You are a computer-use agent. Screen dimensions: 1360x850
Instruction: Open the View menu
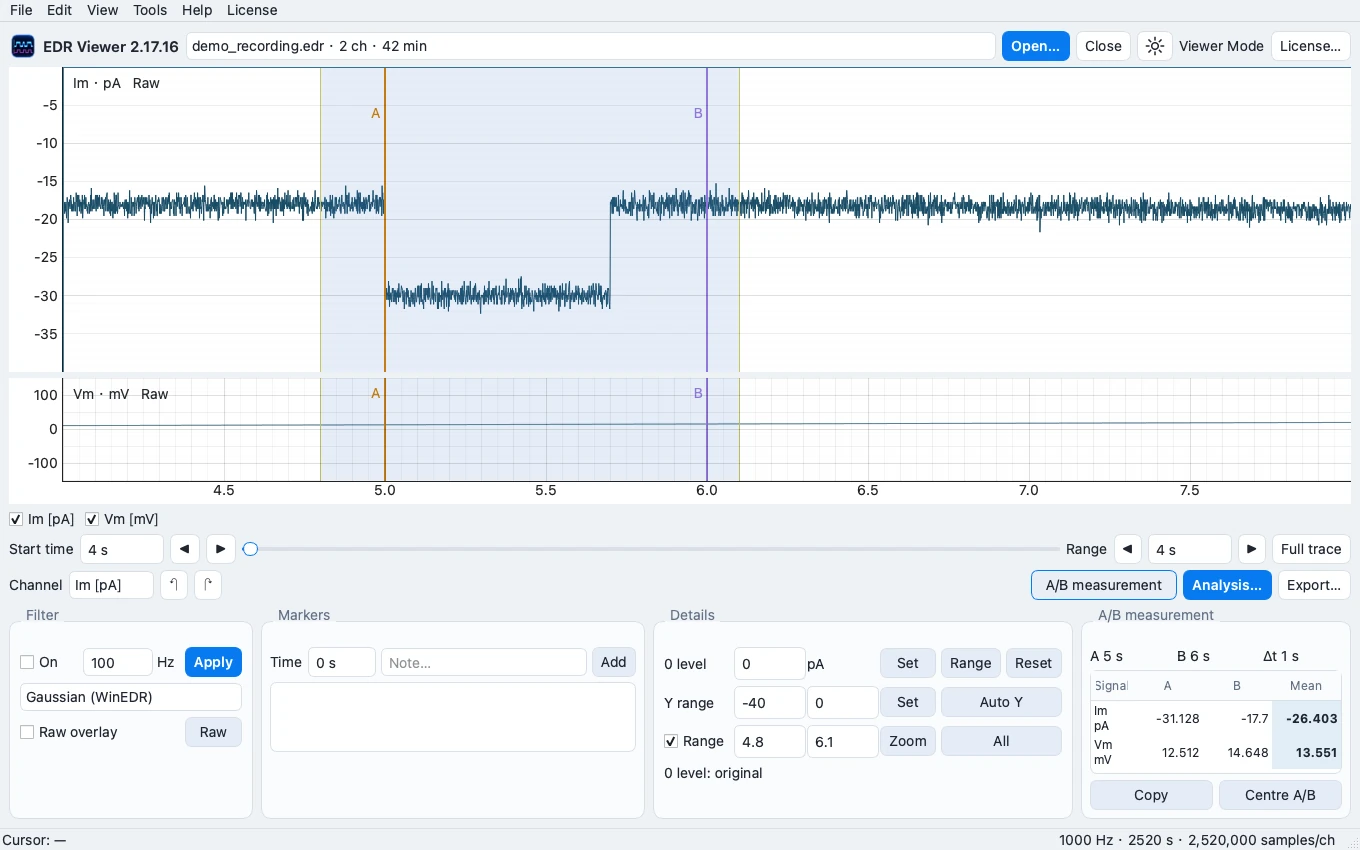[x=102, y=10]
